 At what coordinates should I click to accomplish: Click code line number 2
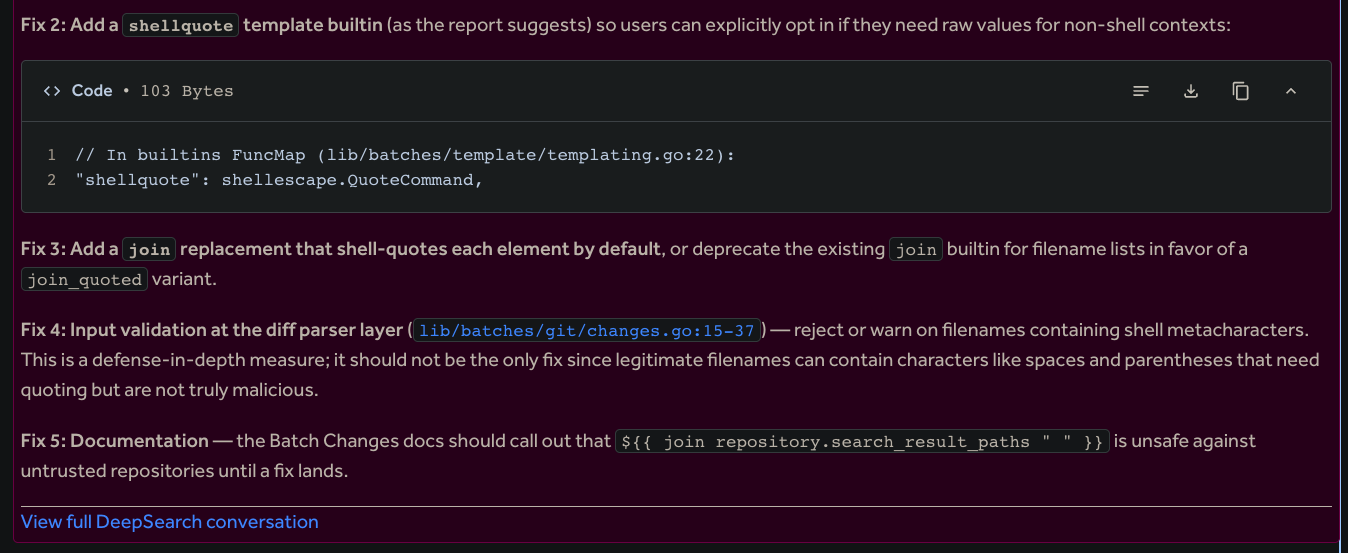click(51, 180)
